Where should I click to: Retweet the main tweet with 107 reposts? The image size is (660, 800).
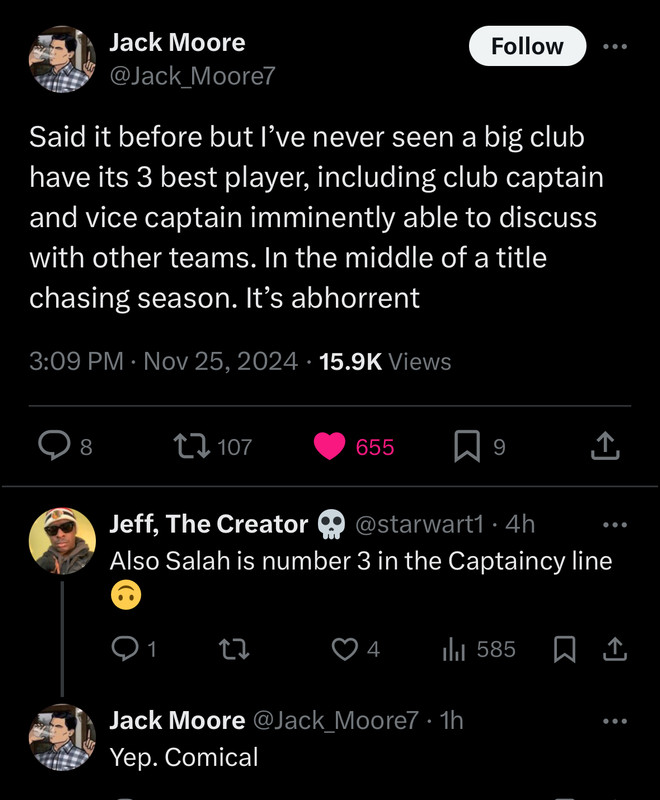(x=191, y=445)
